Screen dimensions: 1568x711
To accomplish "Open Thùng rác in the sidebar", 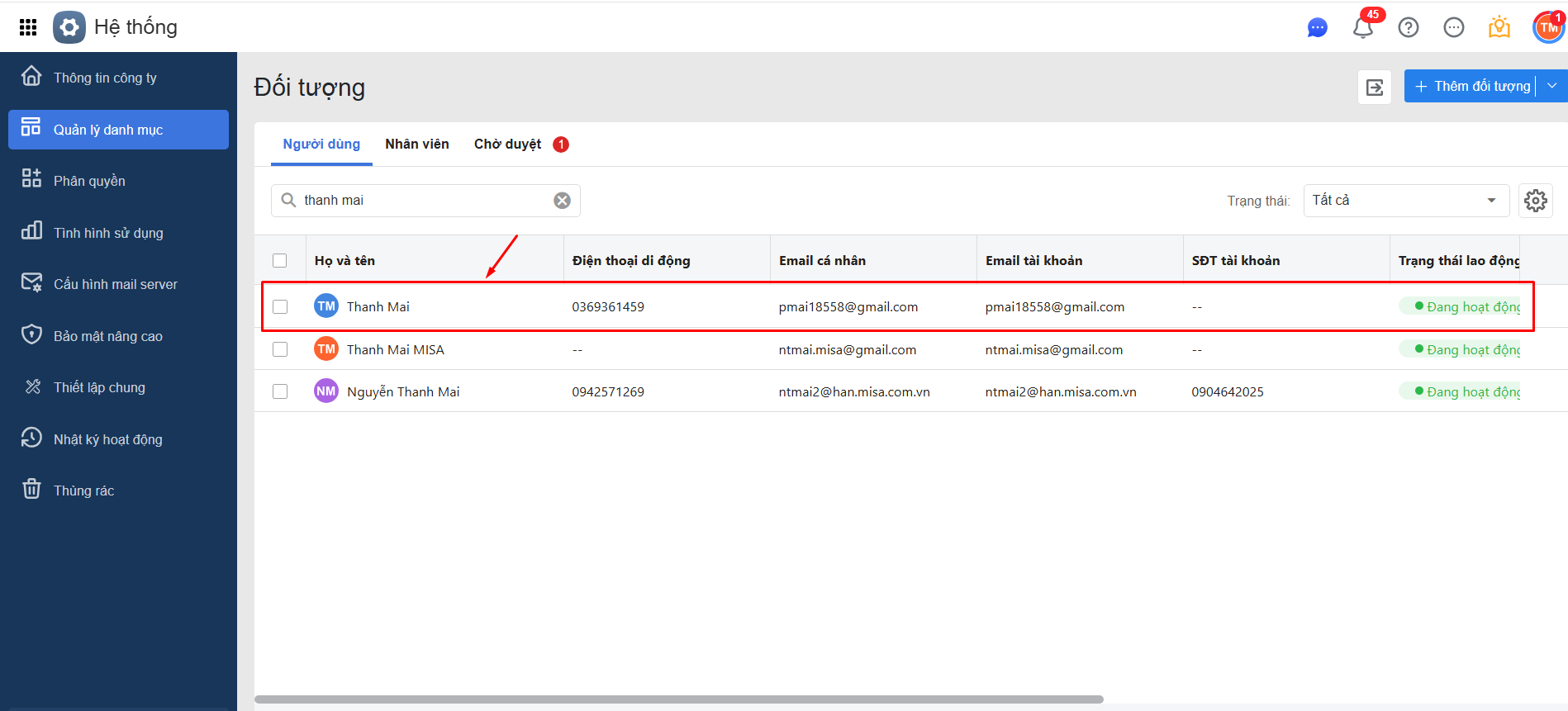I will tap(83, 491).
